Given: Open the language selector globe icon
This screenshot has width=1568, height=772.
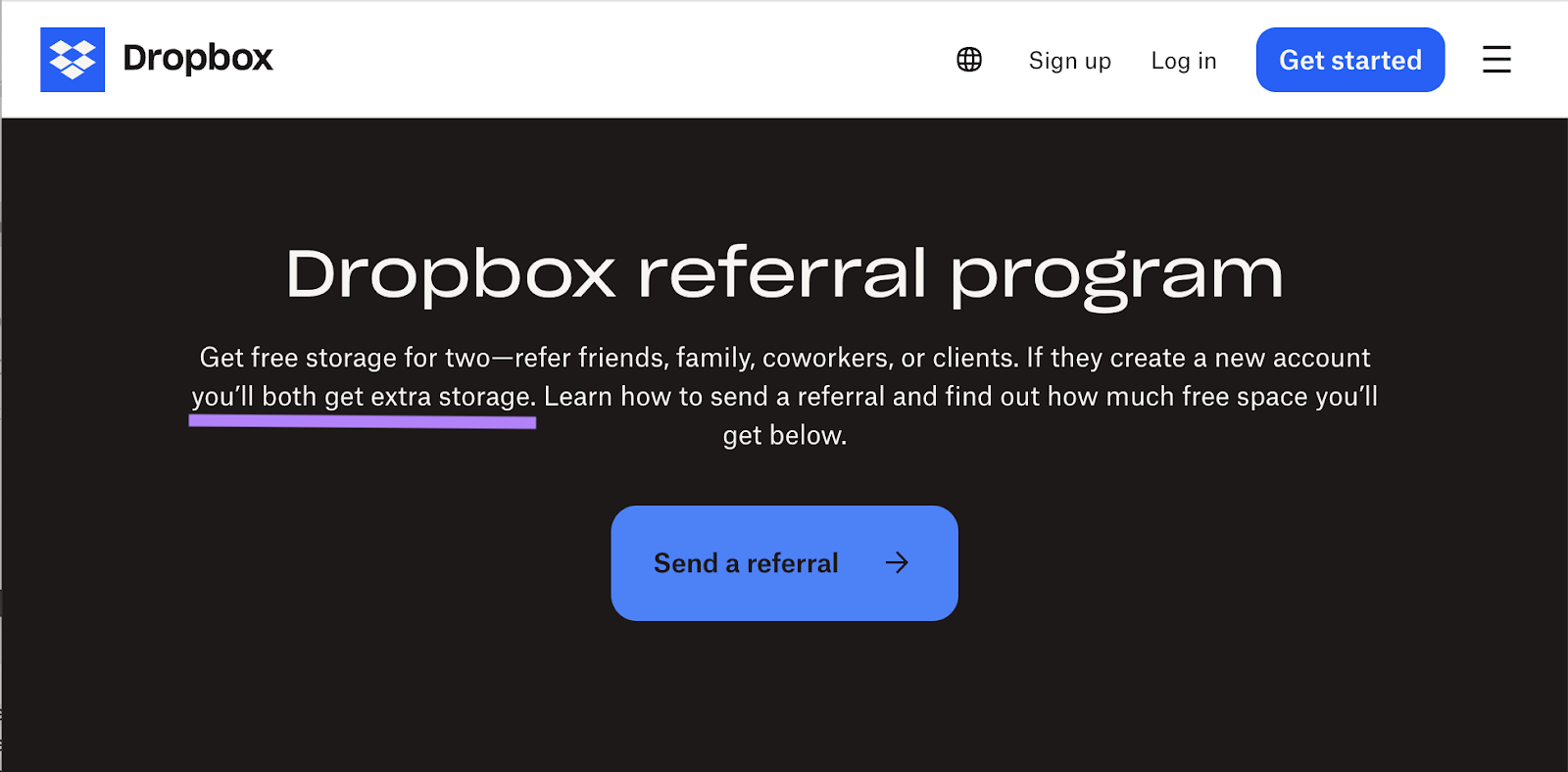Looking at the screenshot, I should coord(968,60).
